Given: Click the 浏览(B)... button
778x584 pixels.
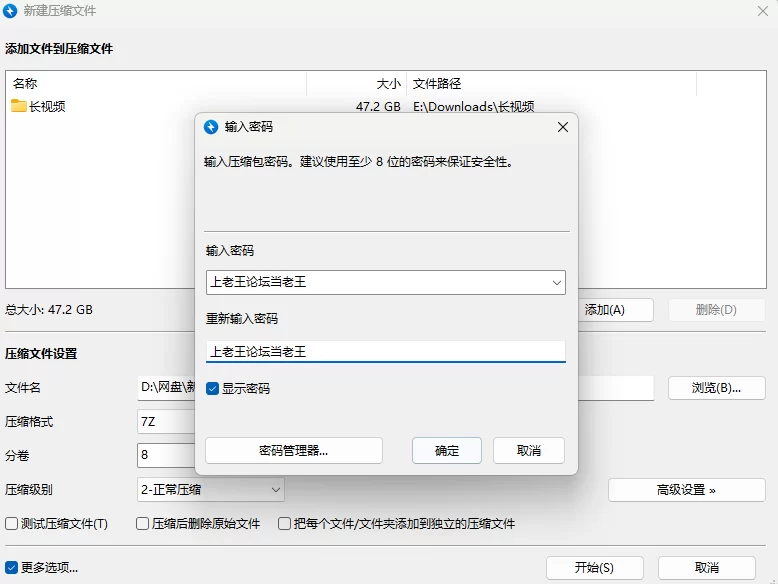Looking at the screenshot, I should (716, 388).
